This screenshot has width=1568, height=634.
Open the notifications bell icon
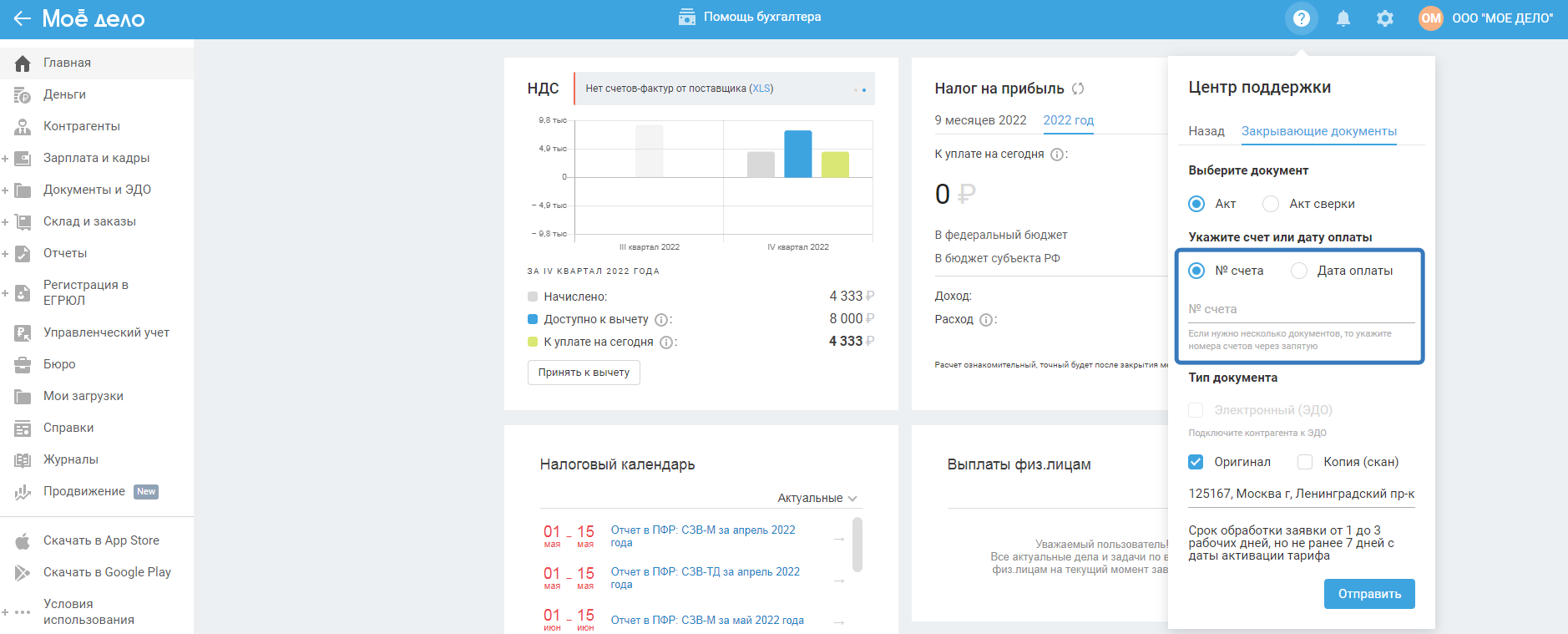click(1343, 18)
